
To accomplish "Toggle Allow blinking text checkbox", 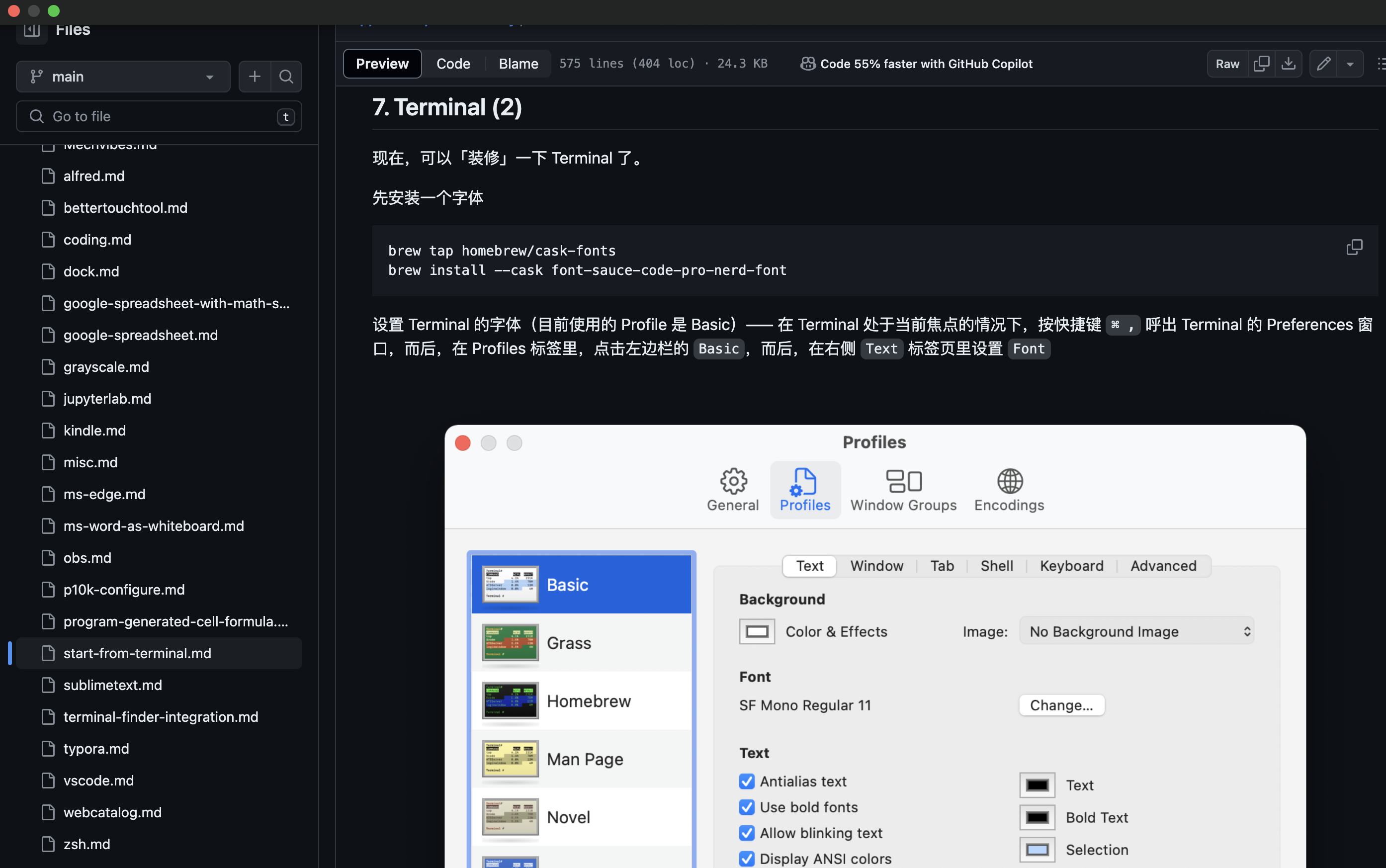I will [x=747, y=833].
